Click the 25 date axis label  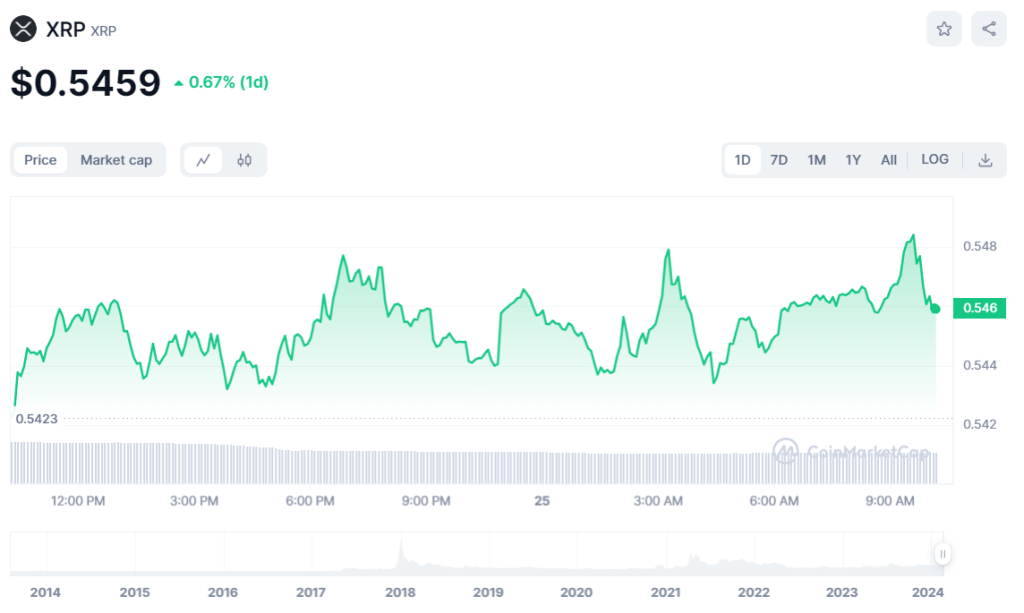pyautogui.click(x=541, y=501)
